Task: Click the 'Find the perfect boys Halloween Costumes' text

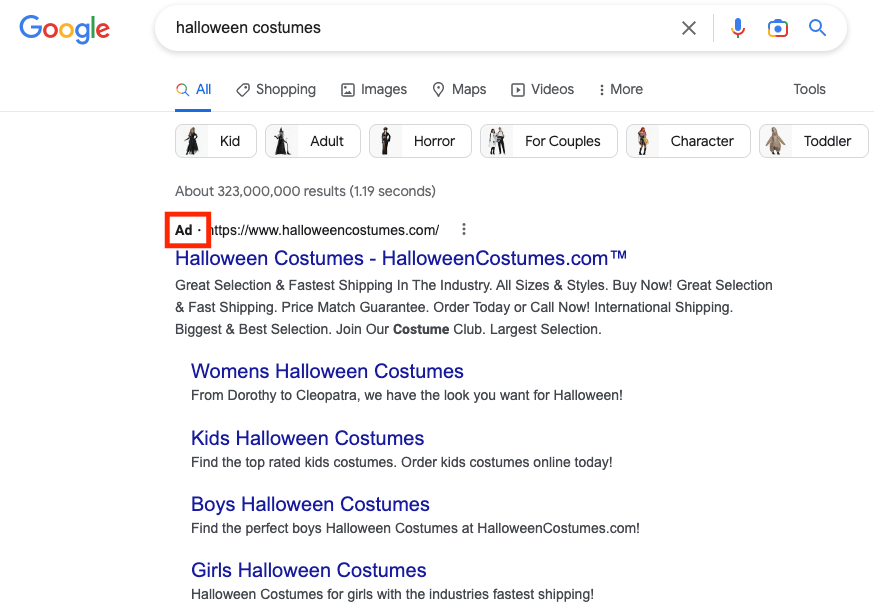Action: (415, 528)
